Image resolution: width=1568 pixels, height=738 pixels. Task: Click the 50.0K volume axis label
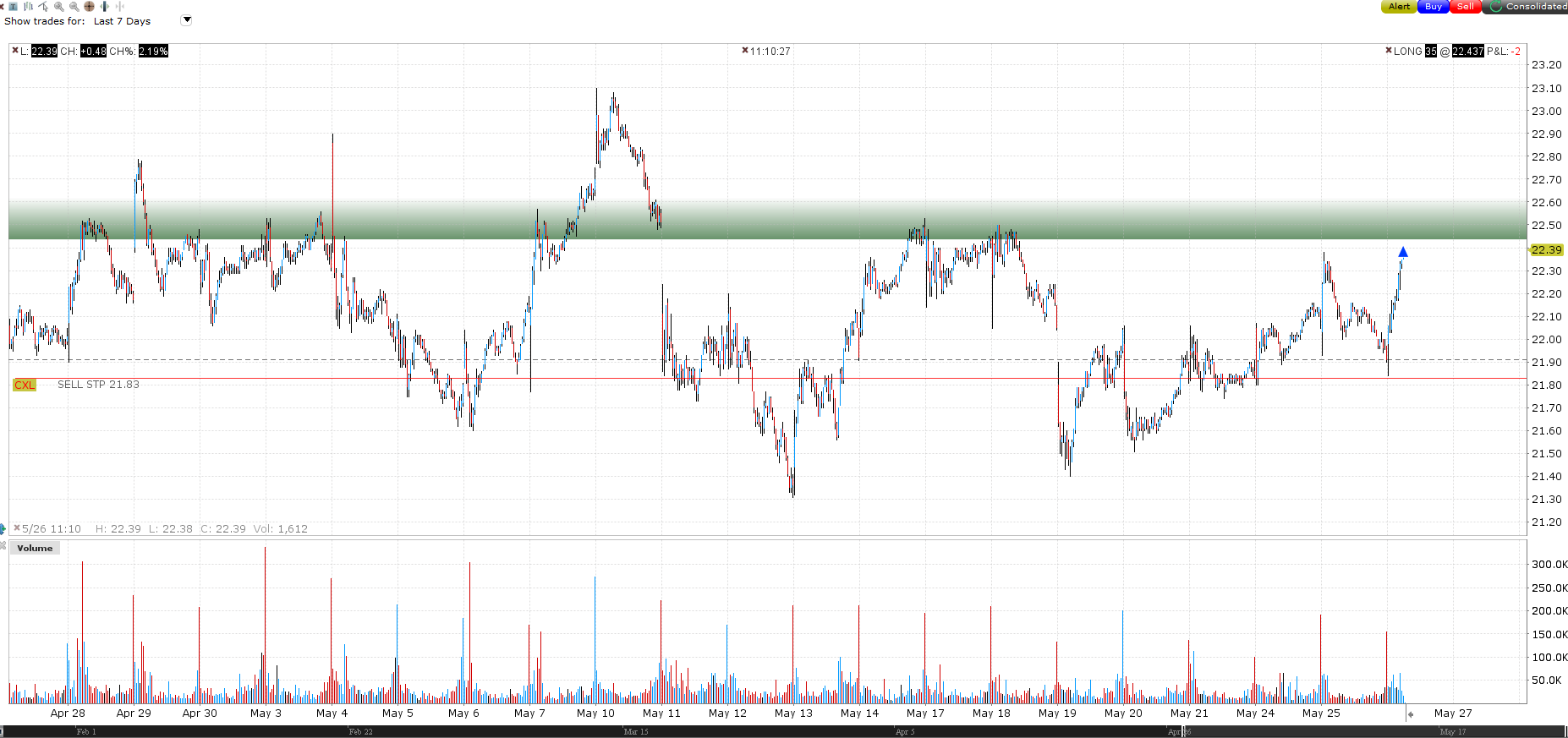point(1547,680)
